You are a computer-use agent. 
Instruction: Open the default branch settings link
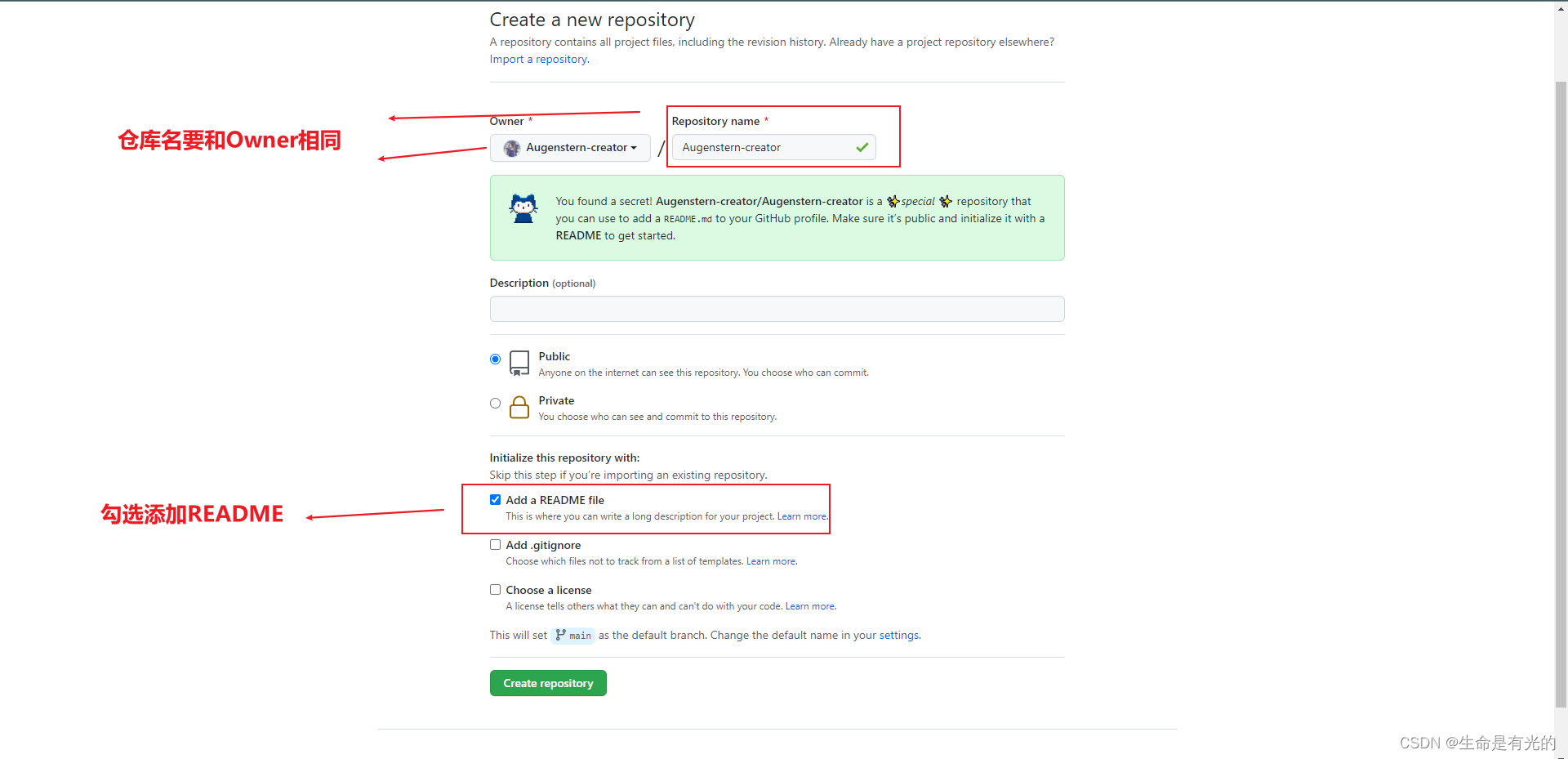point(899,635)
